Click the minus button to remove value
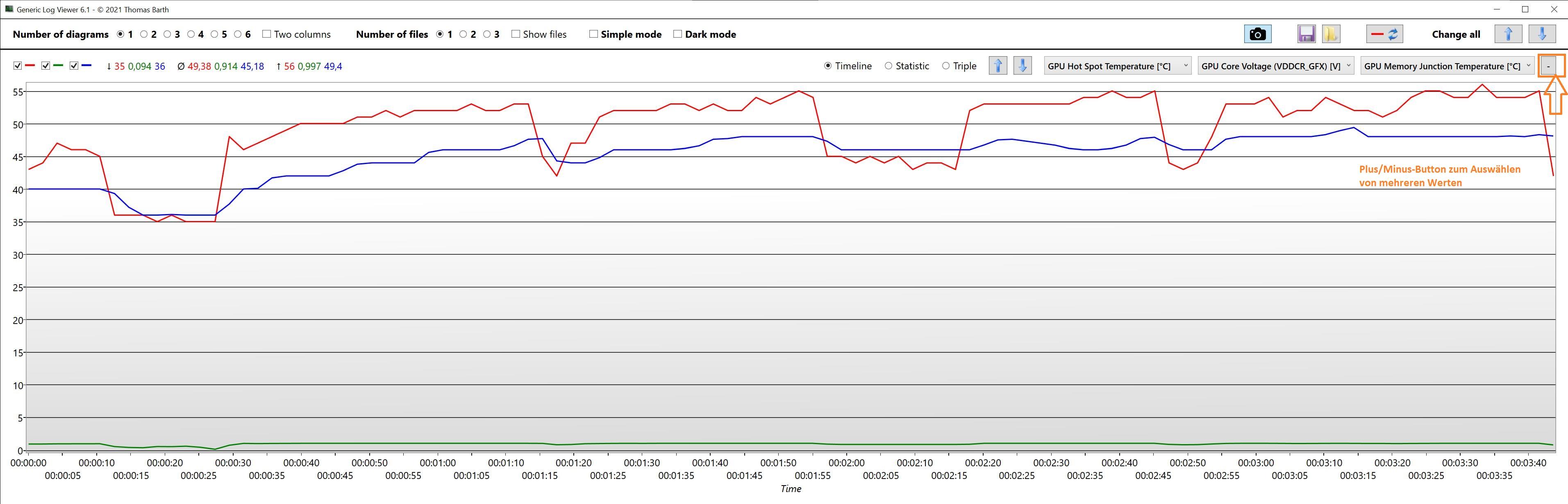The width and height of the screenshot is (1568, 504). click(x=1548, y=66)
